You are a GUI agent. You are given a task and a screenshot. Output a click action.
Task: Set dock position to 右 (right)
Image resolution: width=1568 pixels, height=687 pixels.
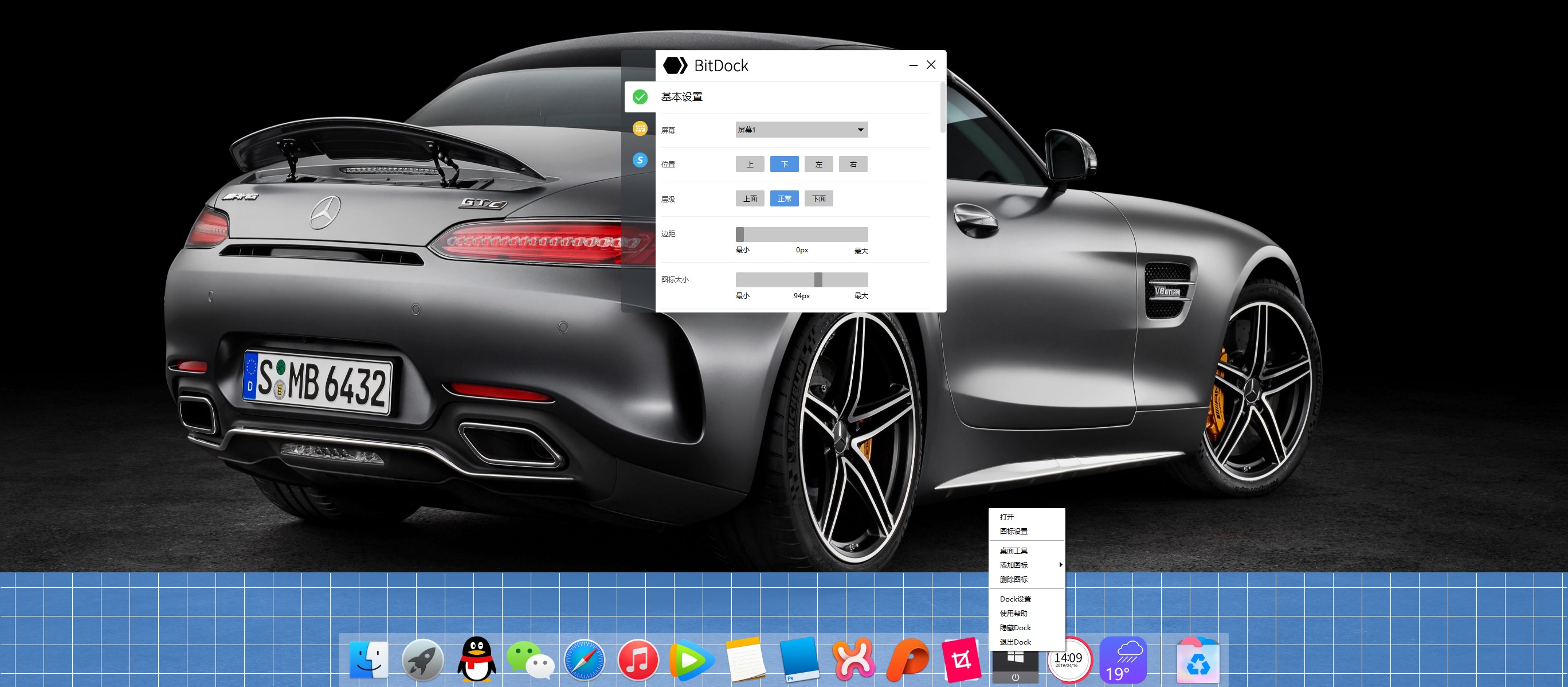853,164
